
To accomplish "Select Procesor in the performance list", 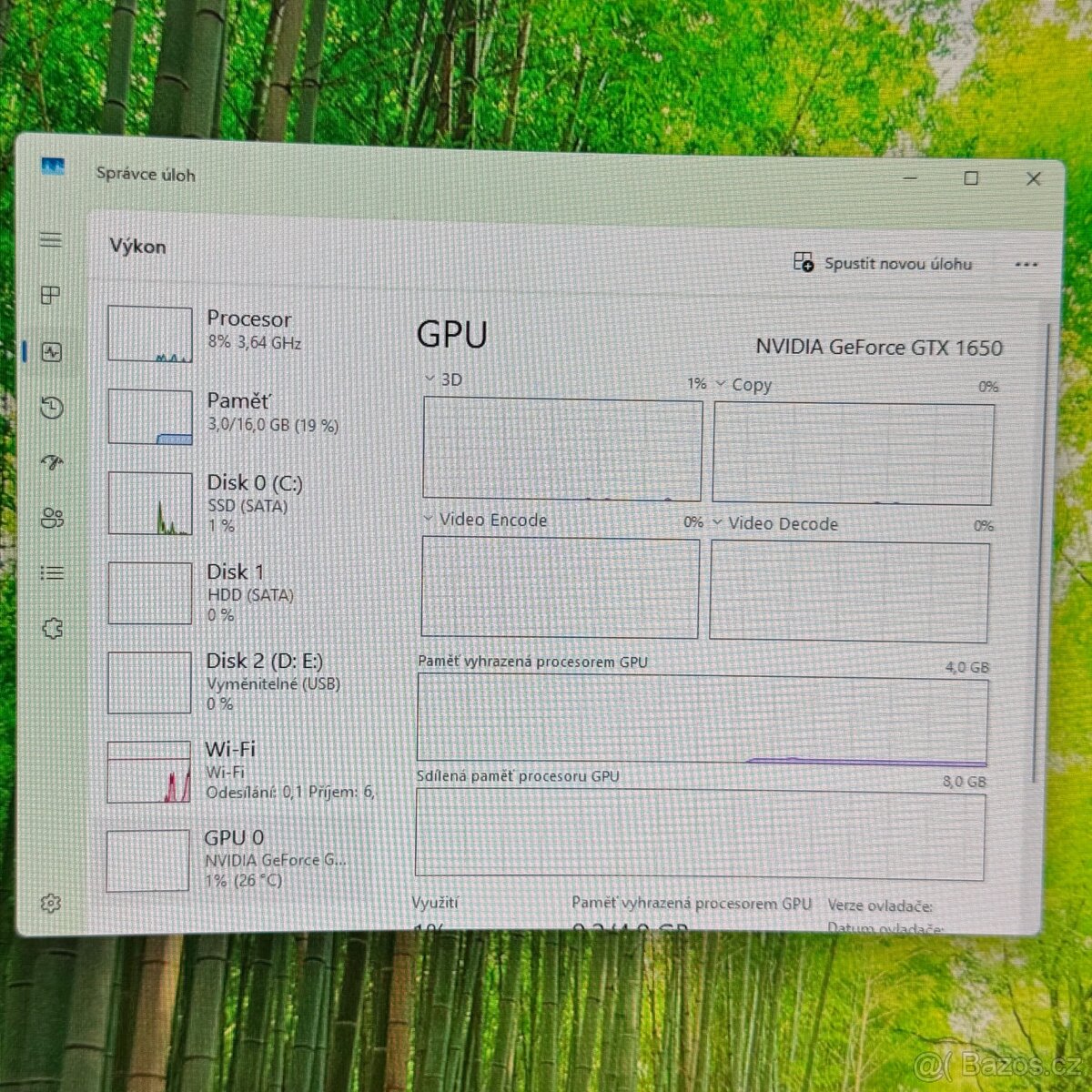I will point(242,333).
